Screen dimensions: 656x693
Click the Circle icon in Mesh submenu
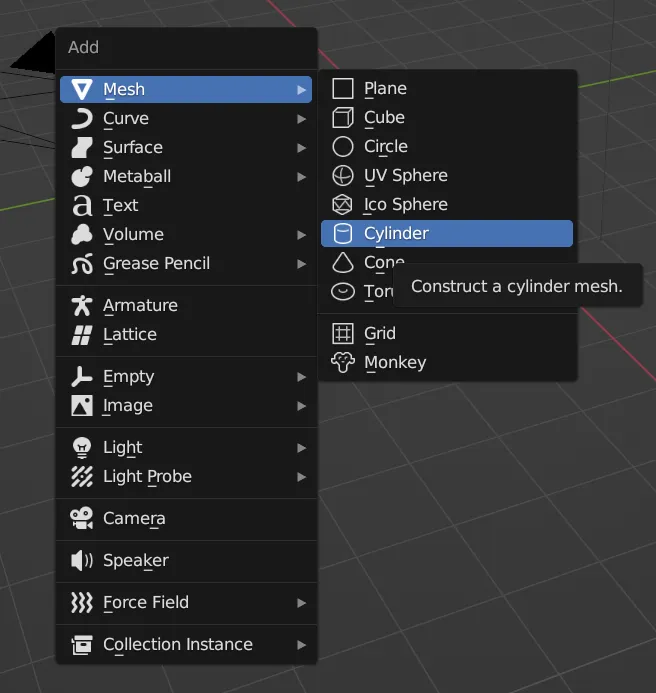pos(343,147)
